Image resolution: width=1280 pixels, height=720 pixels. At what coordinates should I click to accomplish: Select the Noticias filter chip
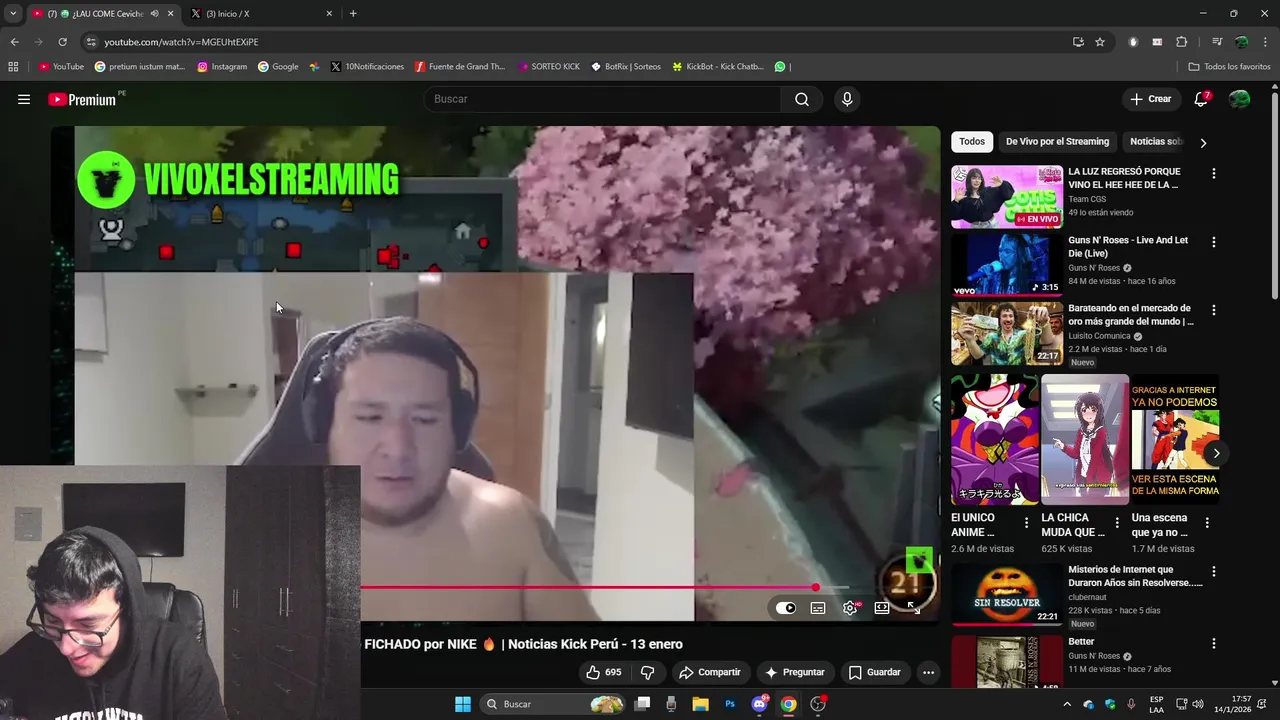[1155, 142]
